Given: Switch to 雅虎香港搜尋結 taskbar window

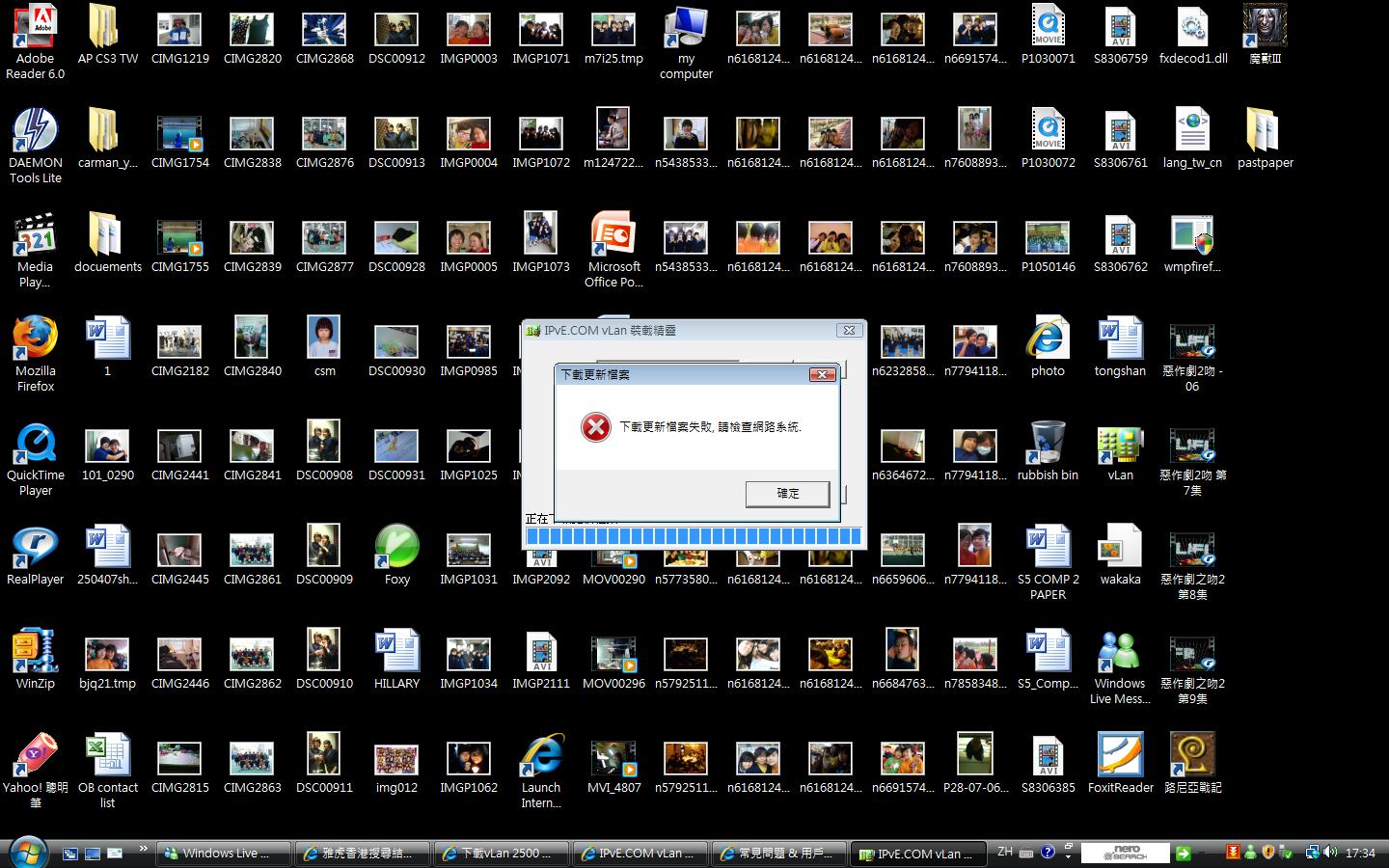Looking at the screenshot, I should (x=363, y=854).
